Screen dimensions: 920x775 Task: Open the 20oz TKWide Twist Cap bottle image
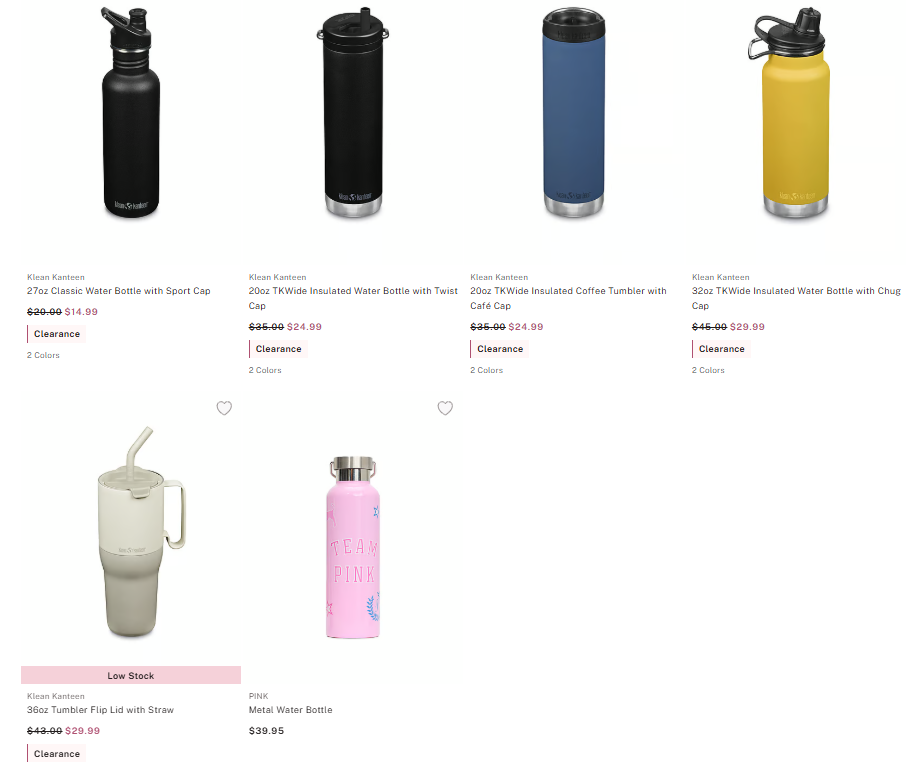[x=353, y=112]
